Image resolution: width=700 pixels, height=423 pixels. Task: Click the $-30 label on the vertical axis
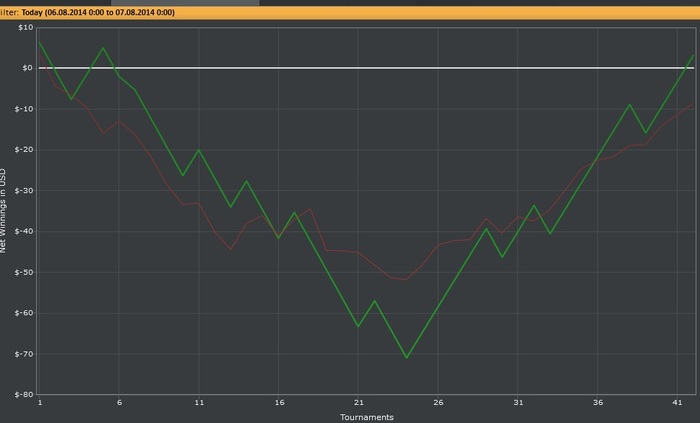[24, 191]
